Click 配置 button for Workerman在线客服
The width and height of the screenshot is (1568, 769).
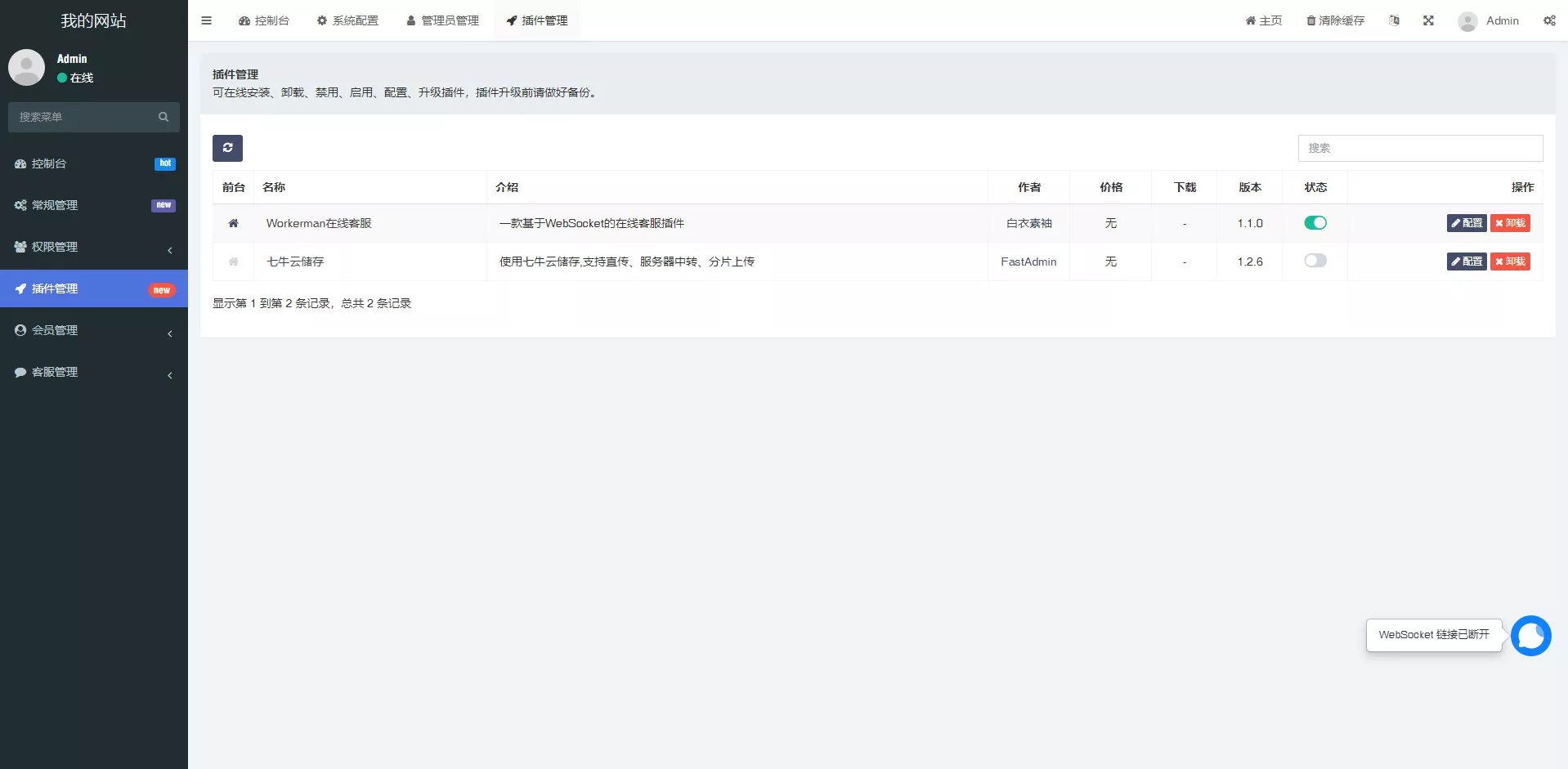1467,223
